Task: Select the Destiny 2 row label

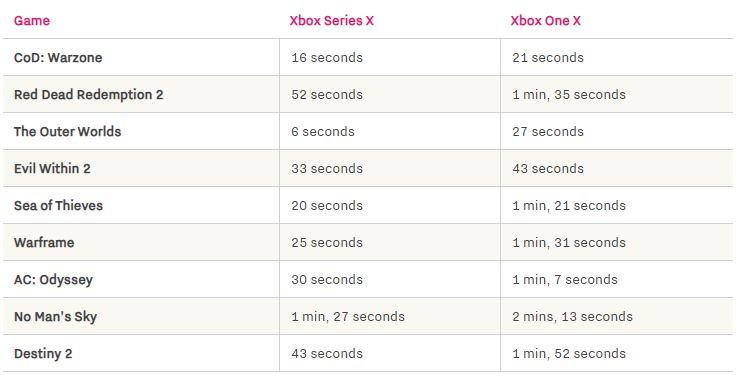Action: 43,354
